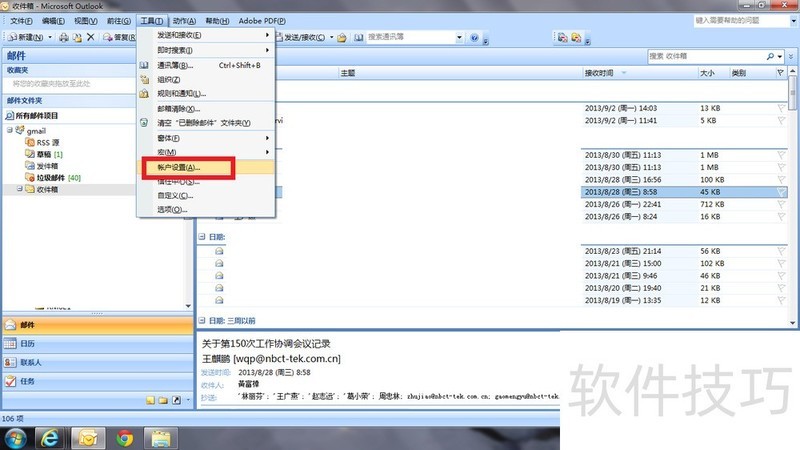The image size is (800, 450).
Task: Click the blue Help question-mark icon
Action: [474, 37]
